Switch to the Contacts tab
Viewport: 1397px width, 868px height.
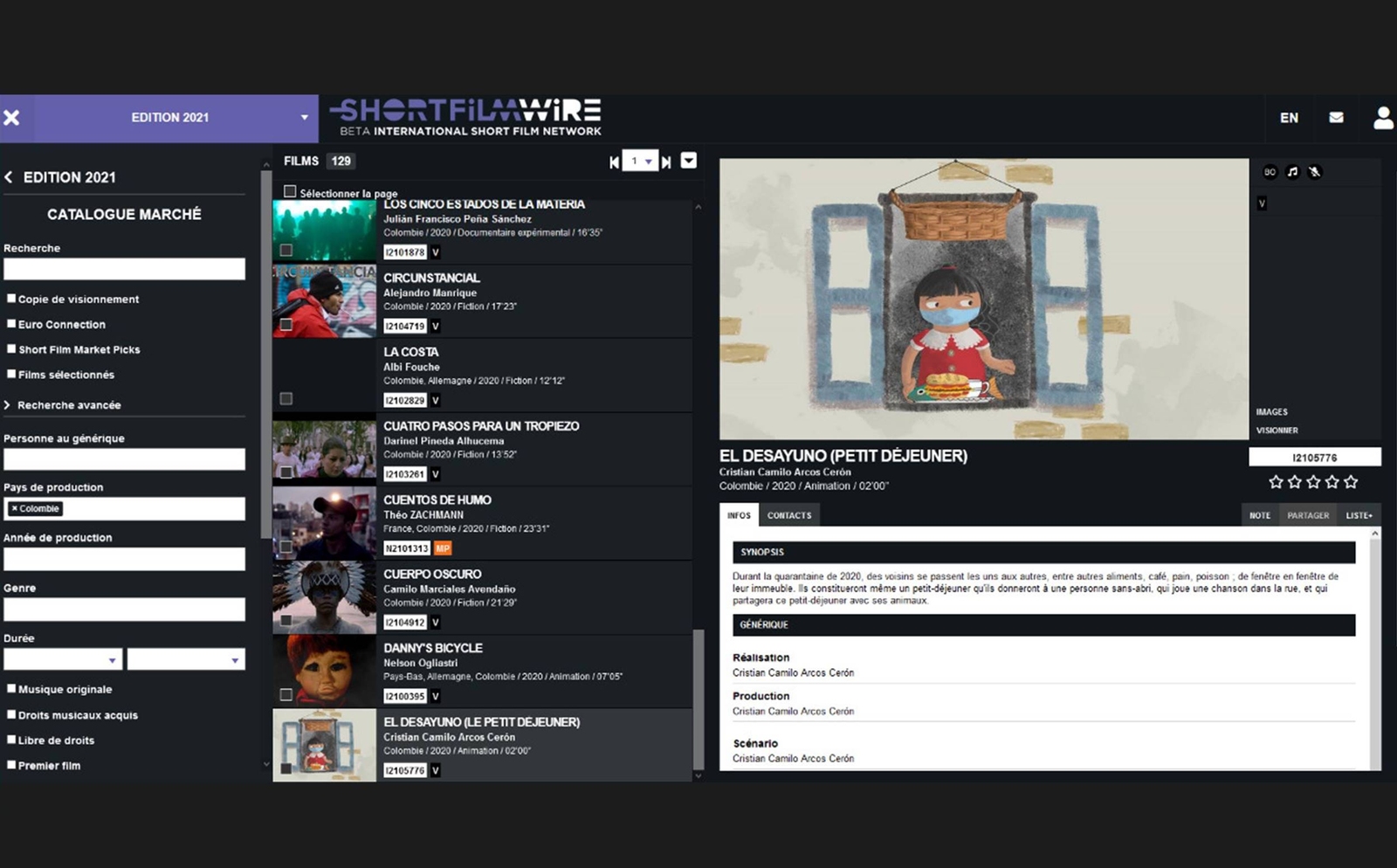tap(789, 515)
